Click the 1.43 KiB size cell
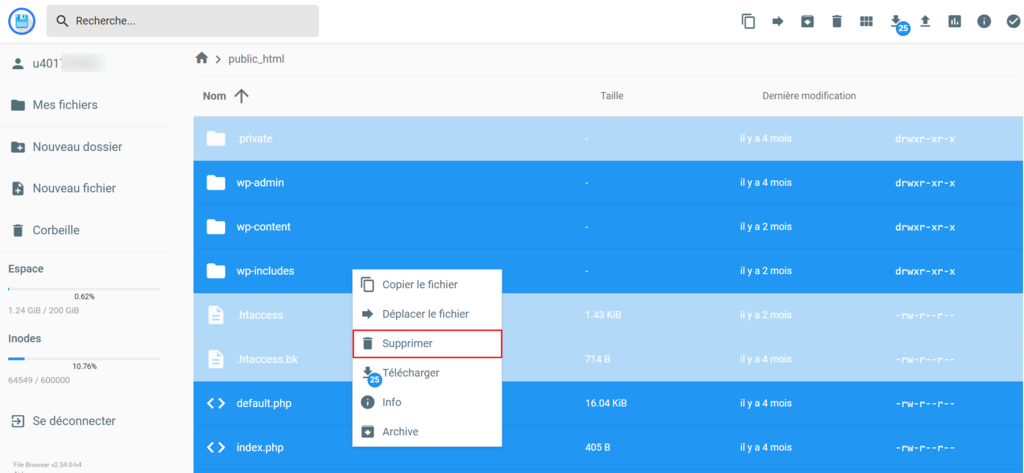 pos(603,315)
